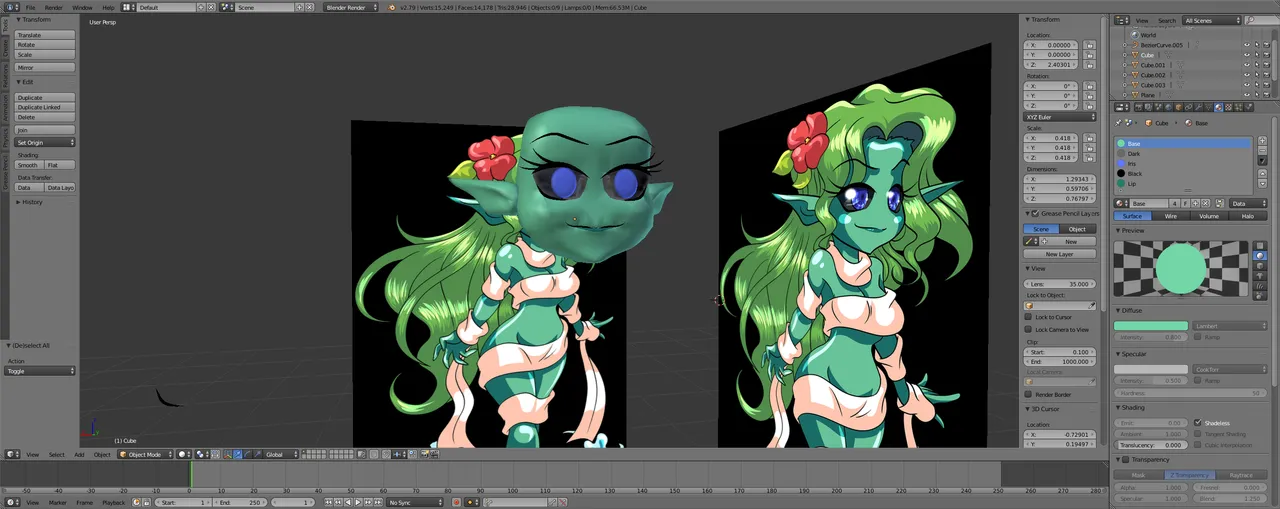This screenshot has height=509, width=1280.
Task: Uncheck the Shadeless checkbox
Action: click(1198, 423)
